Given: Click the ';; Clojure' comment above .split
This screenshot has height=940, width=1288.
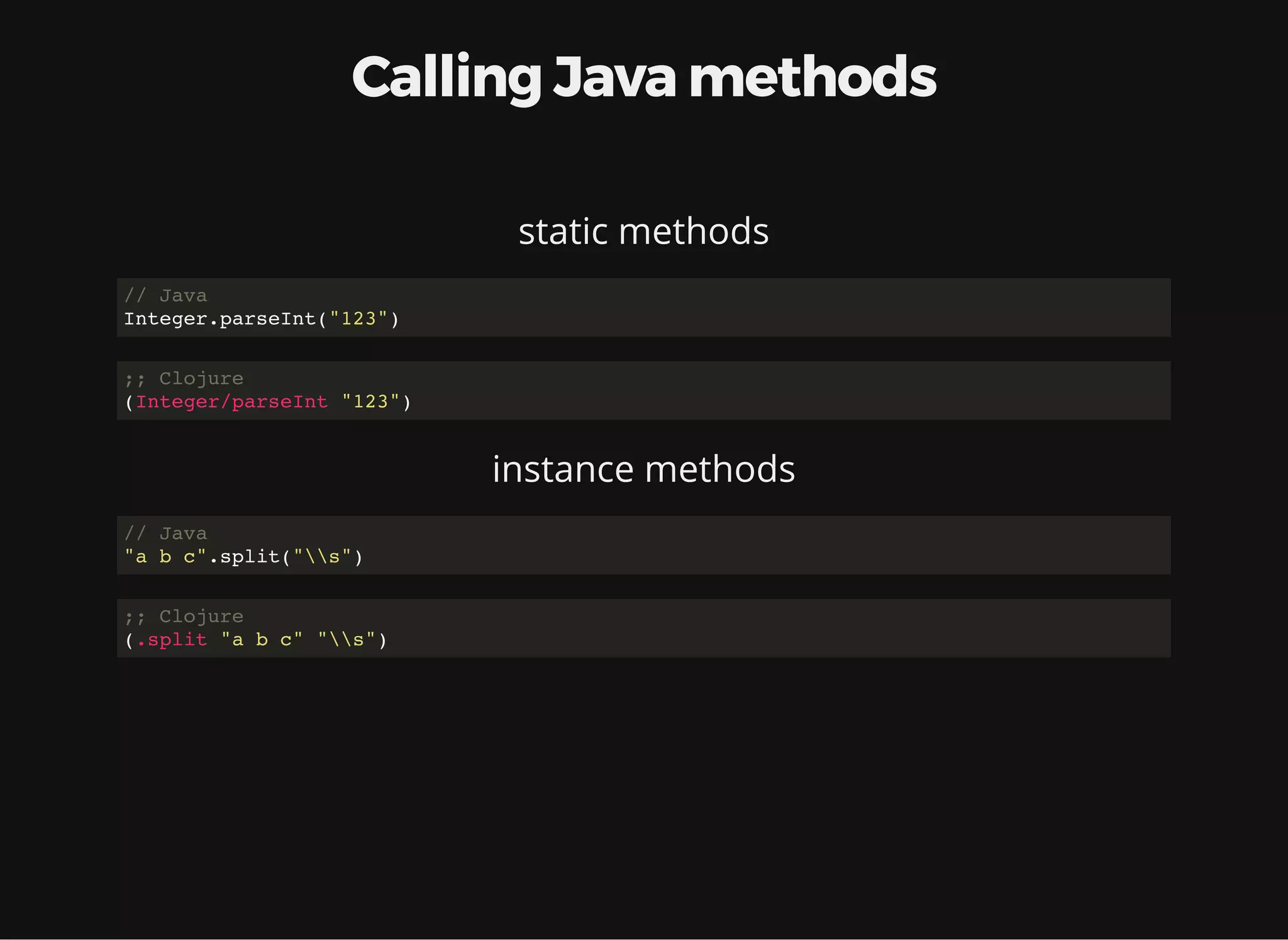Looking at the screenshot, I should click(x=184, y=617).
